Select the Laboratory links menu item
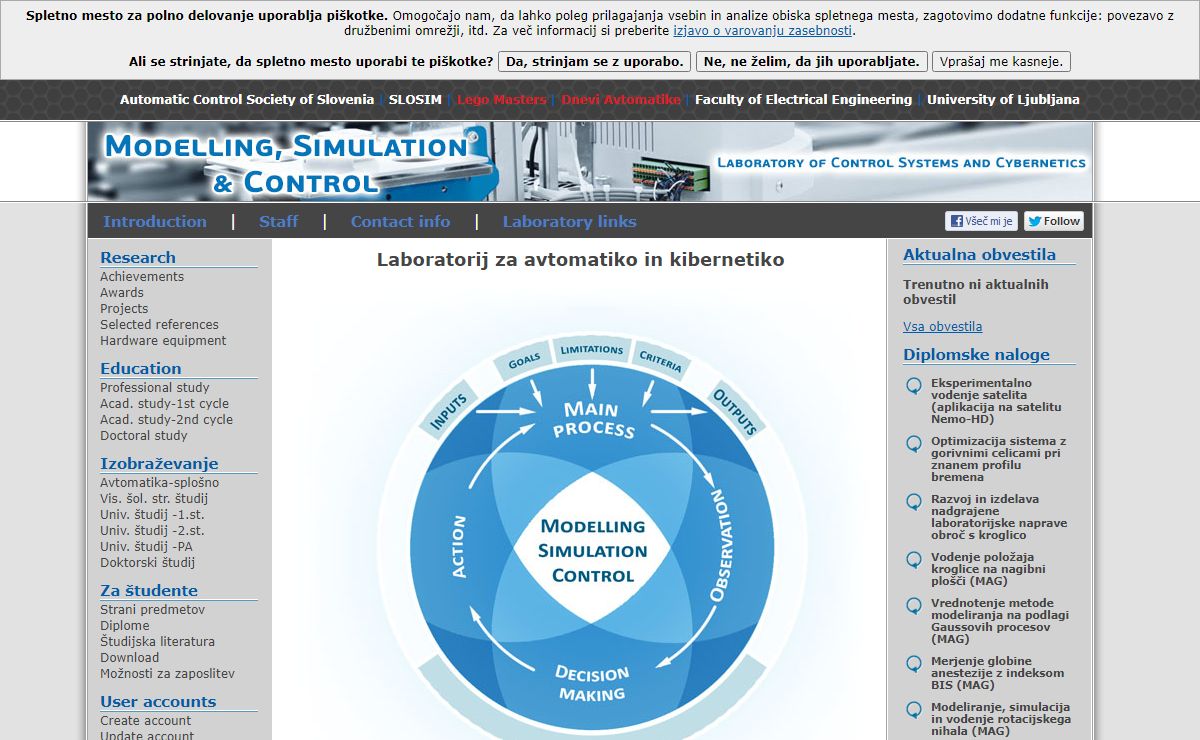 pyautogui.click(x=569, y=221)
